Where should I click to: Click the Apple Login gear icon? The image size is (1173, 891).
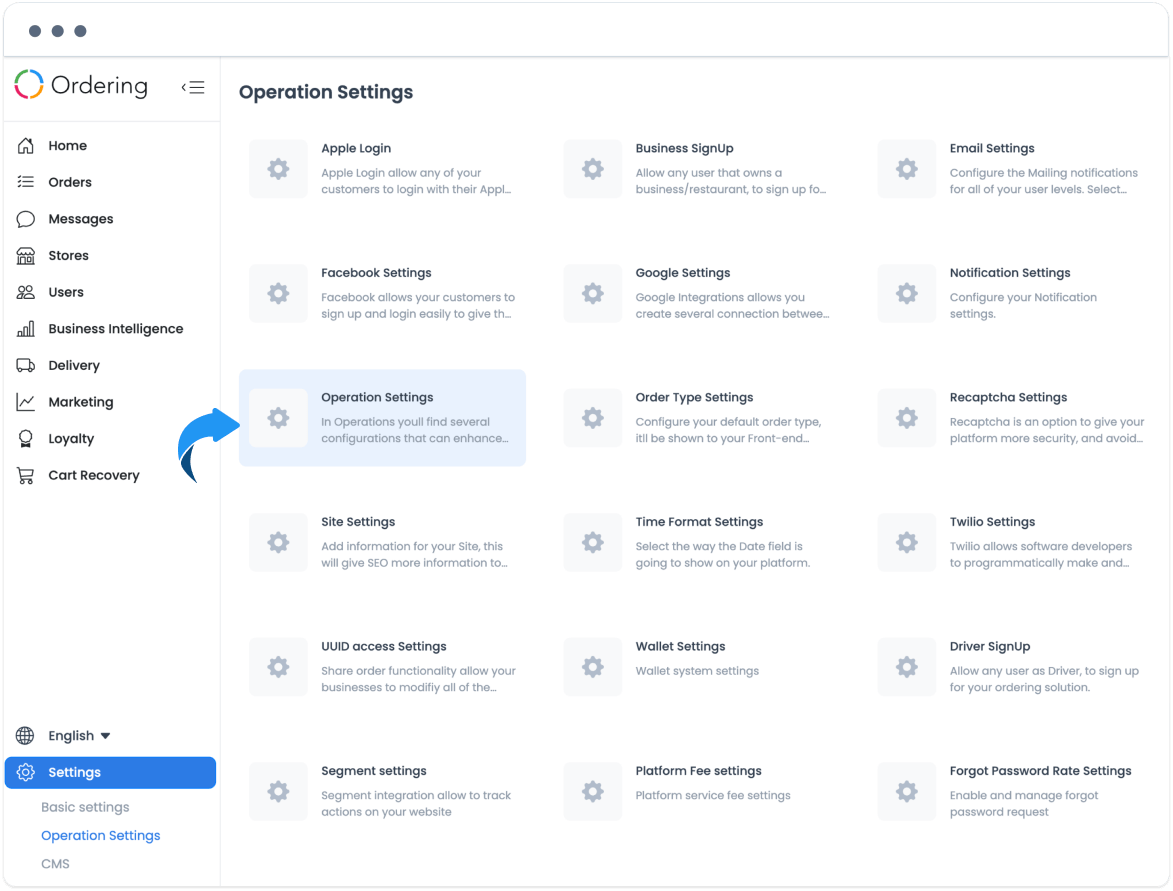278,168
